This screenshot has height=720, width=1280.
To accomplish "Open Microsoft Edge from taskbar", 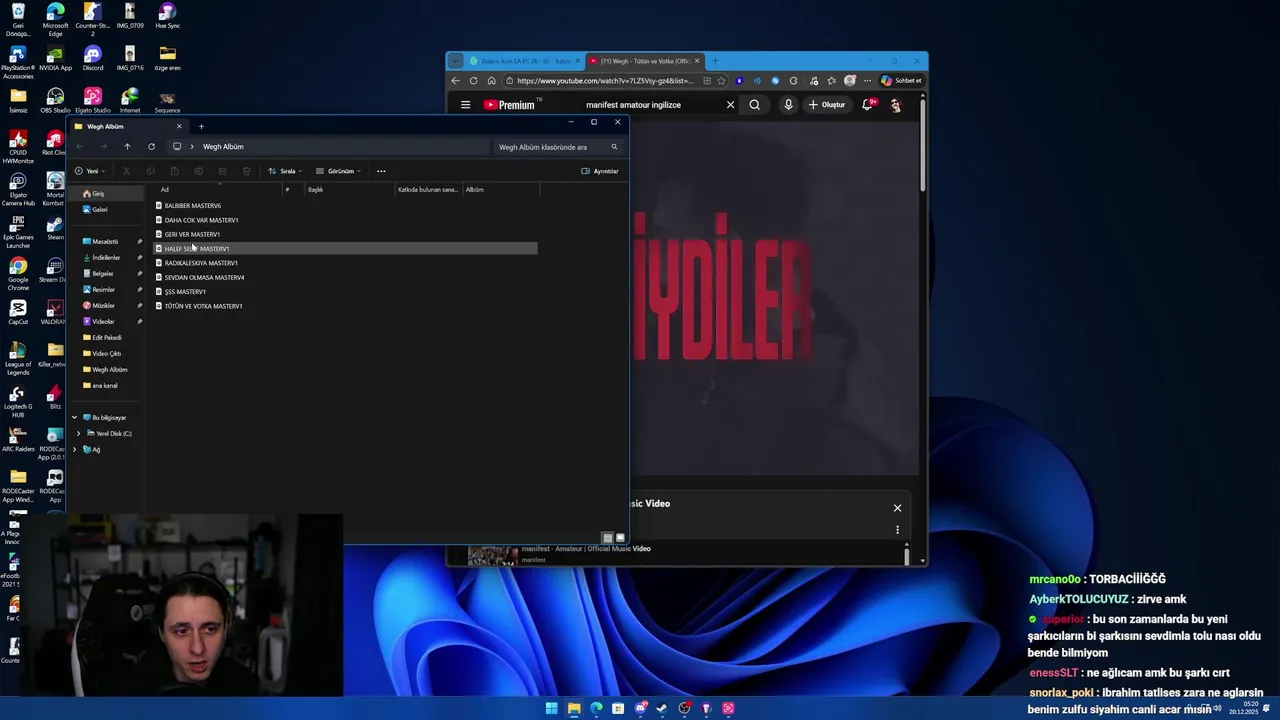I will pyautogui.click(x=596, y=709).
